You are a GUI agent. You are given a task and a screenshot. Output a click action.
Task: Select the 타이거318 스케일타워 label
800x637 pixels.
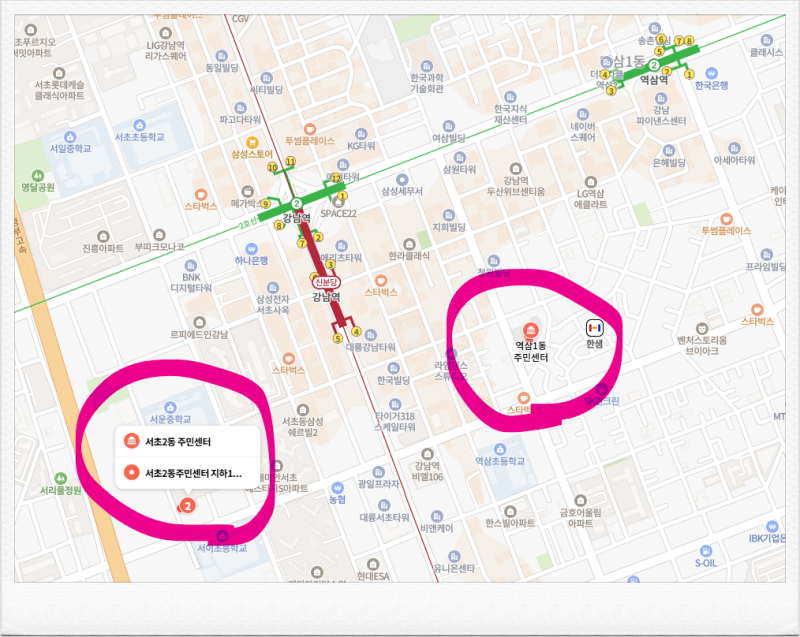tap(395, 421)
